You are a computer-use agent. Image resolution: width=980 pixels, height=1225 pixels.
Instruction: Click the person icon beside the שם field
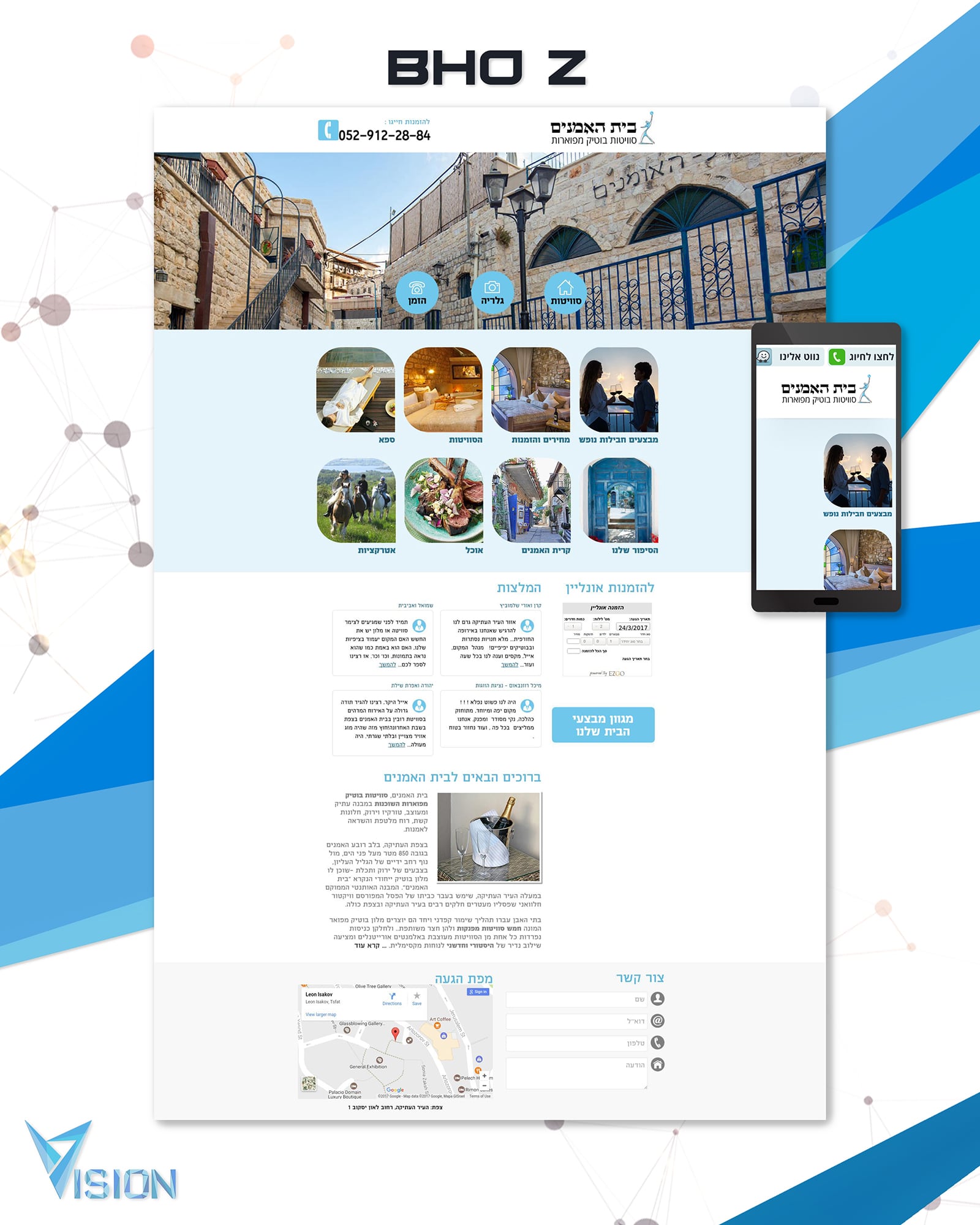point(658,998)
